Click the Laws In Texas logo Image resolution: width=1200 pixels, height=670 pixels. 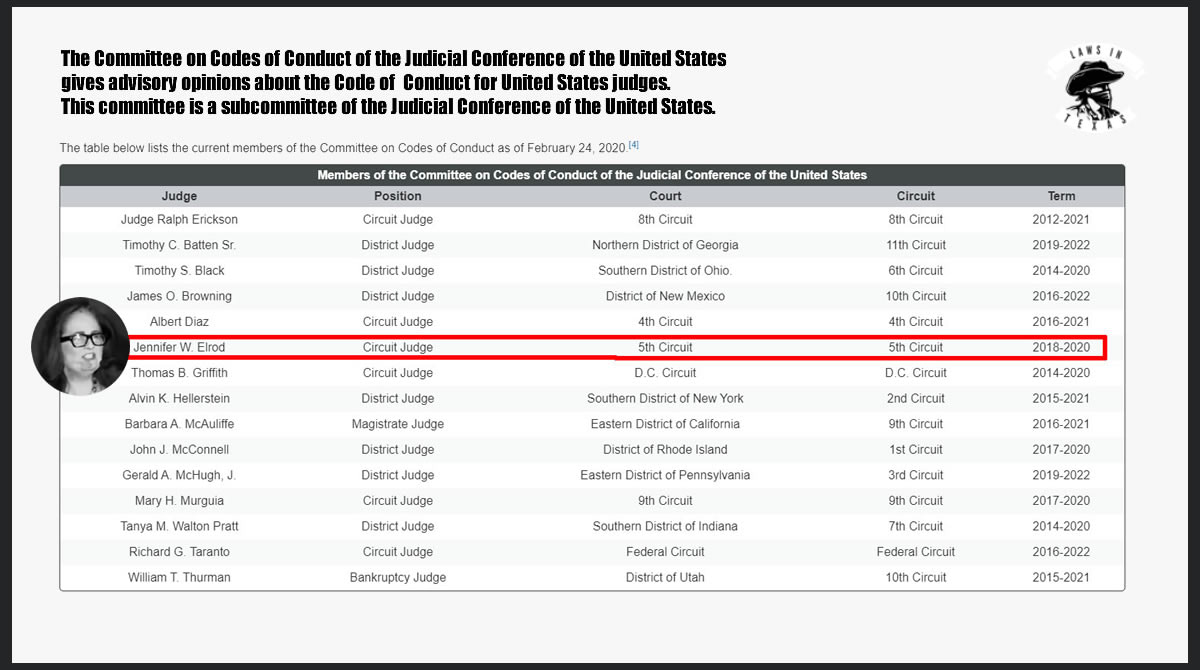tap(1096, 87)
